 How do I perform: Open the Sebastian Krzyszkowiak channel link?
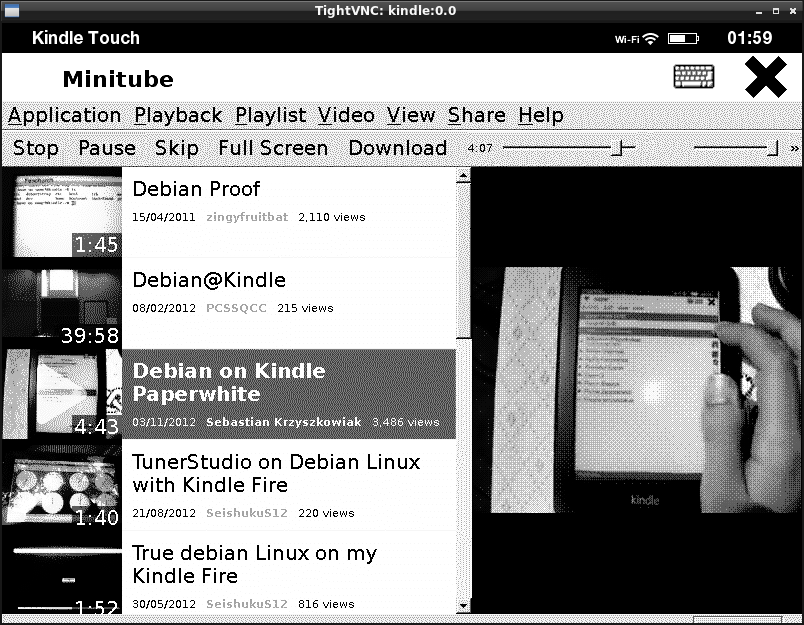pos(284,422)
